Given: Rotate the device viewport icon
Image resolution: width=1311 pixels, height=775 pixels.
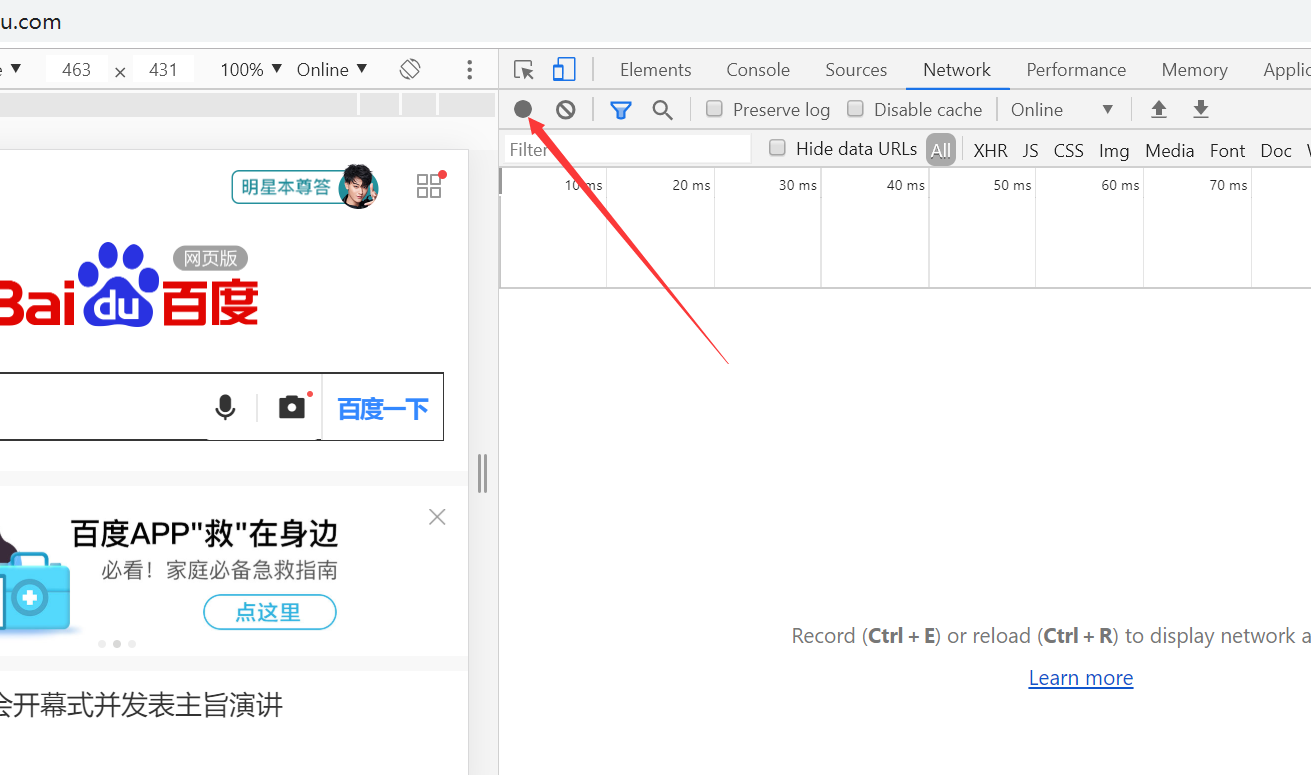Looking at the screenshot, I should 410,69.
